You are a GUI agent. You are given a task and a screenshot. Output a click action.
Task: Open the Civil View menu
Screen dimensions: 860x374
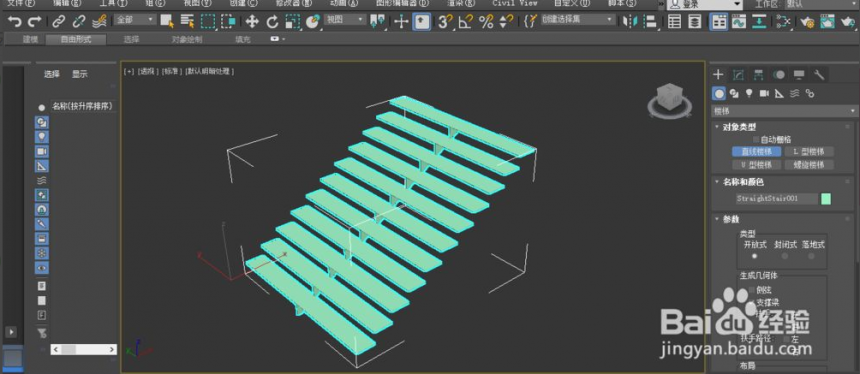pos(514,3)
